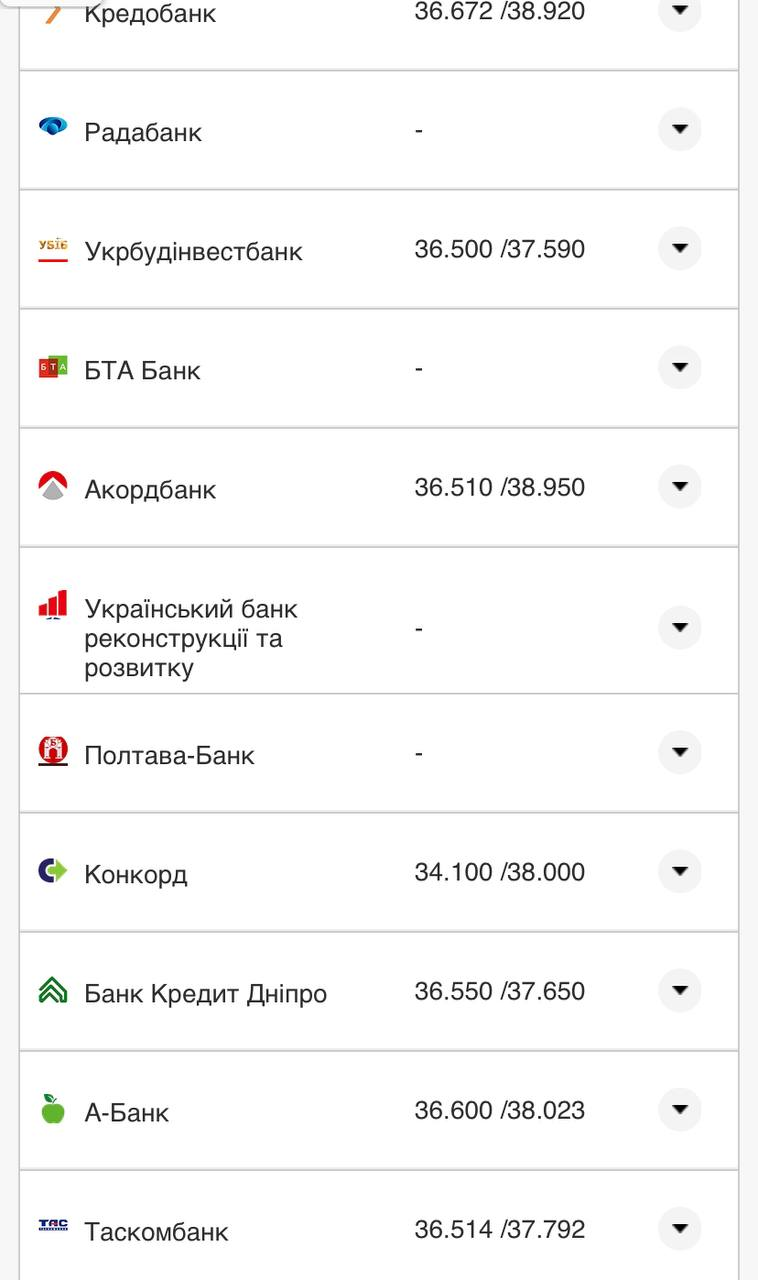Click Банк Кредит Дніпро rate 36.550 /37.650
758x1280 pixels.
[499, 991]
